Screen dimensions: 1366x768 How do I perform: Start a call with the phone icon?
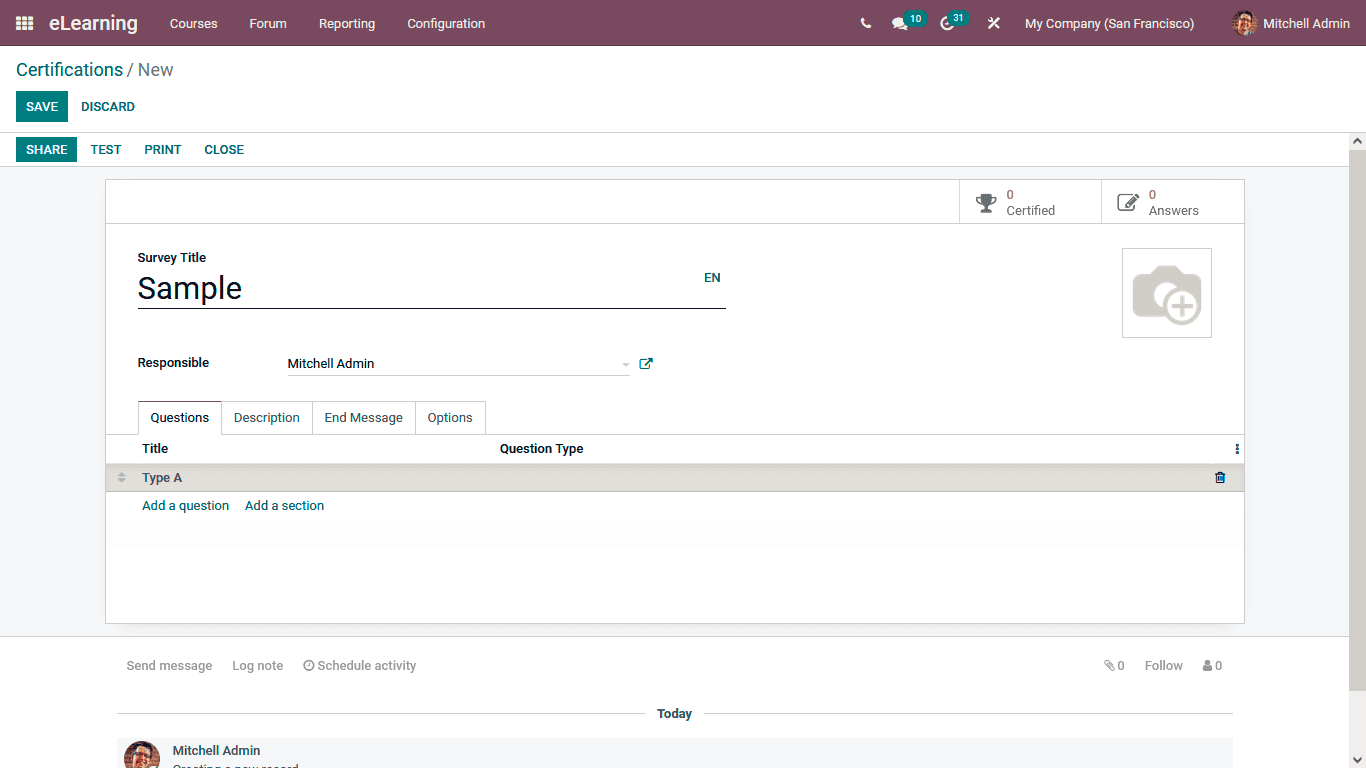point(865,23)
